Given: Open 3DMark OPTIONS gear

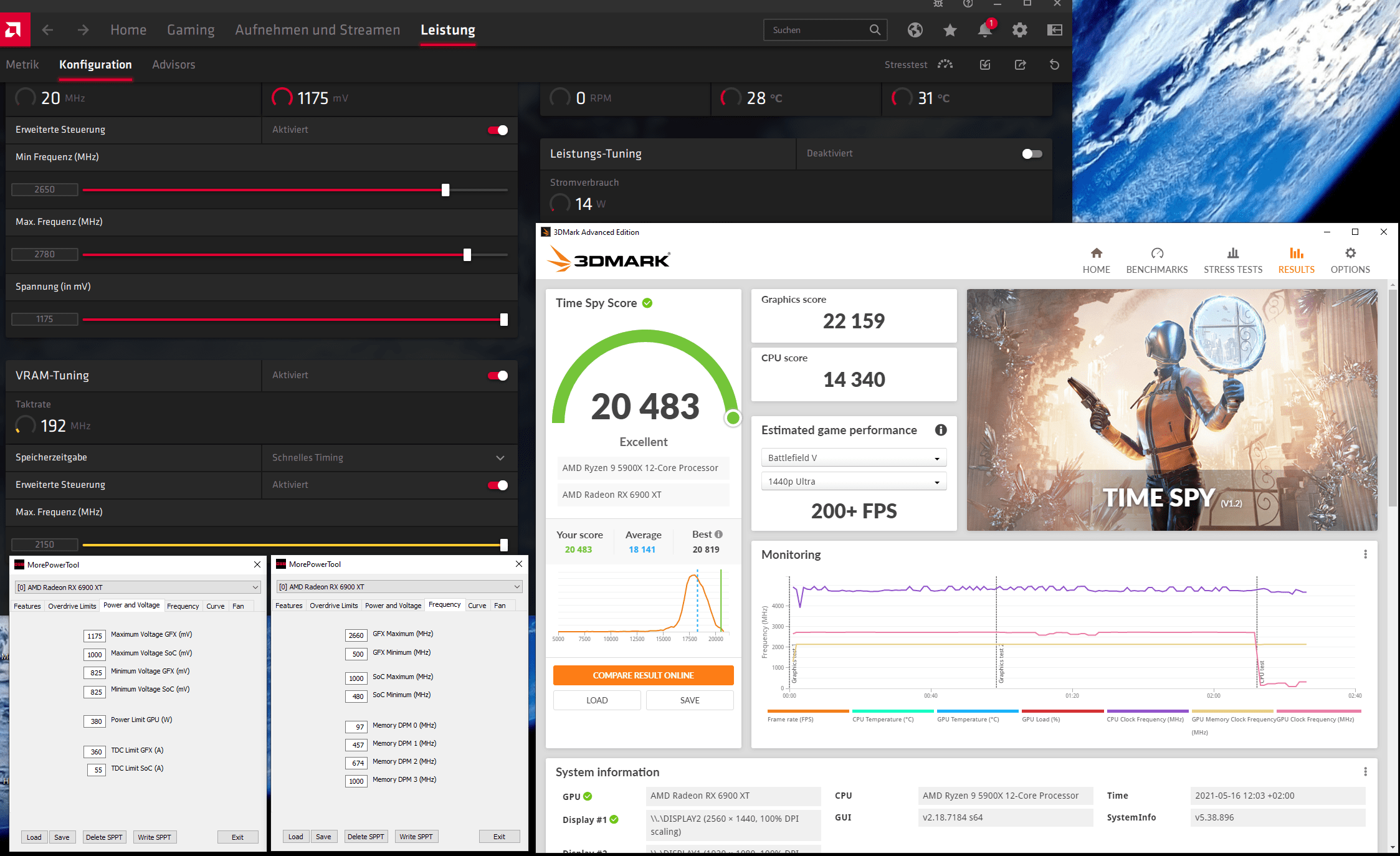Looking at the screenshot, I should [x=1350, y=253].
